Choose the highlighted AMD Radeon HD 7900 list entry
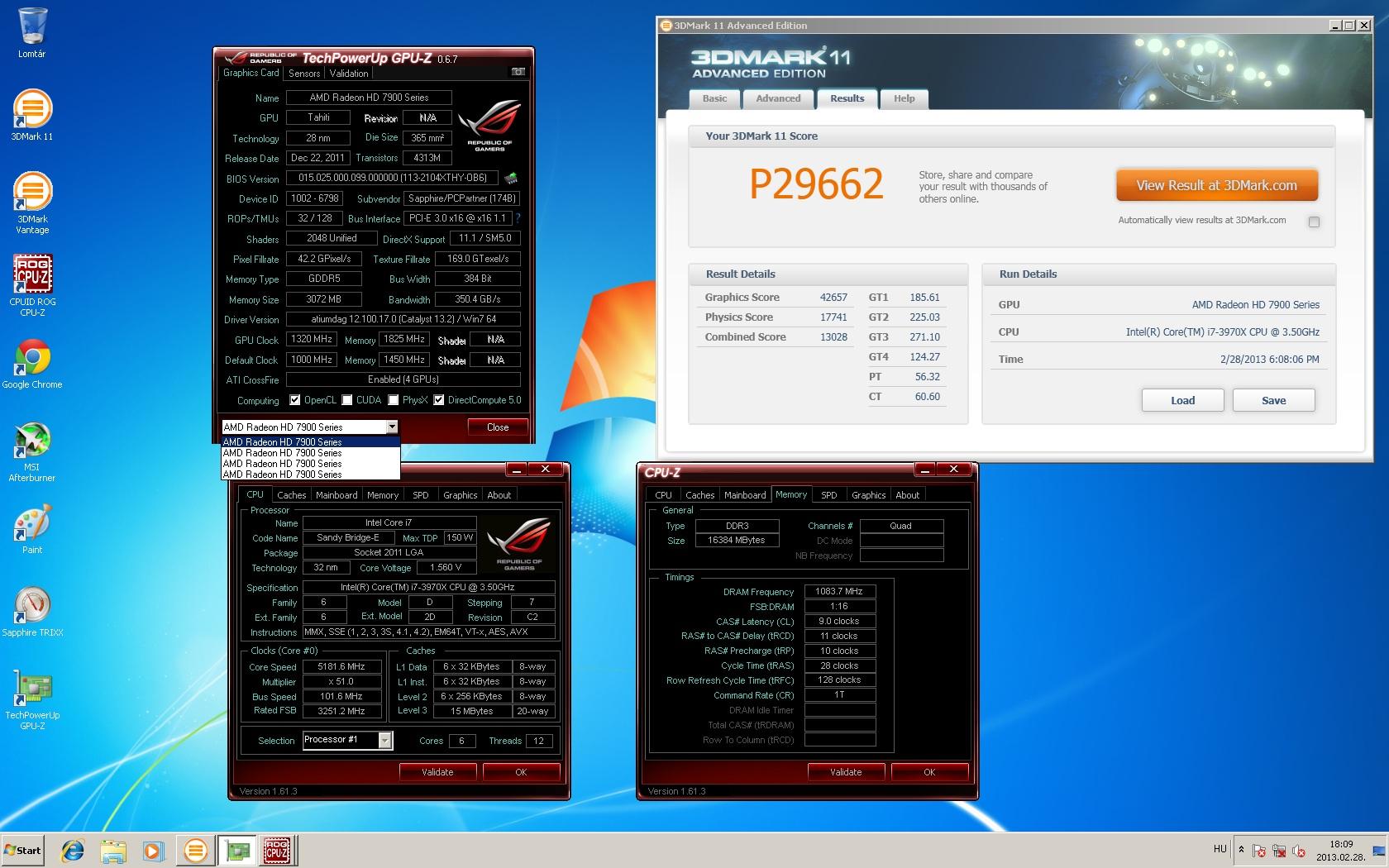 tap(310, 441)
